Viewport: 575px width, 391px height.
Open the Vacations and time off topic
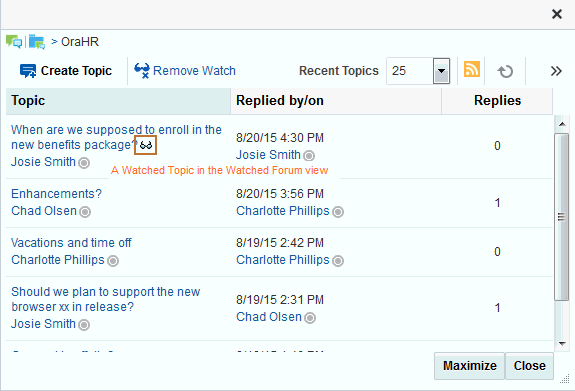[x=71, y=243]
